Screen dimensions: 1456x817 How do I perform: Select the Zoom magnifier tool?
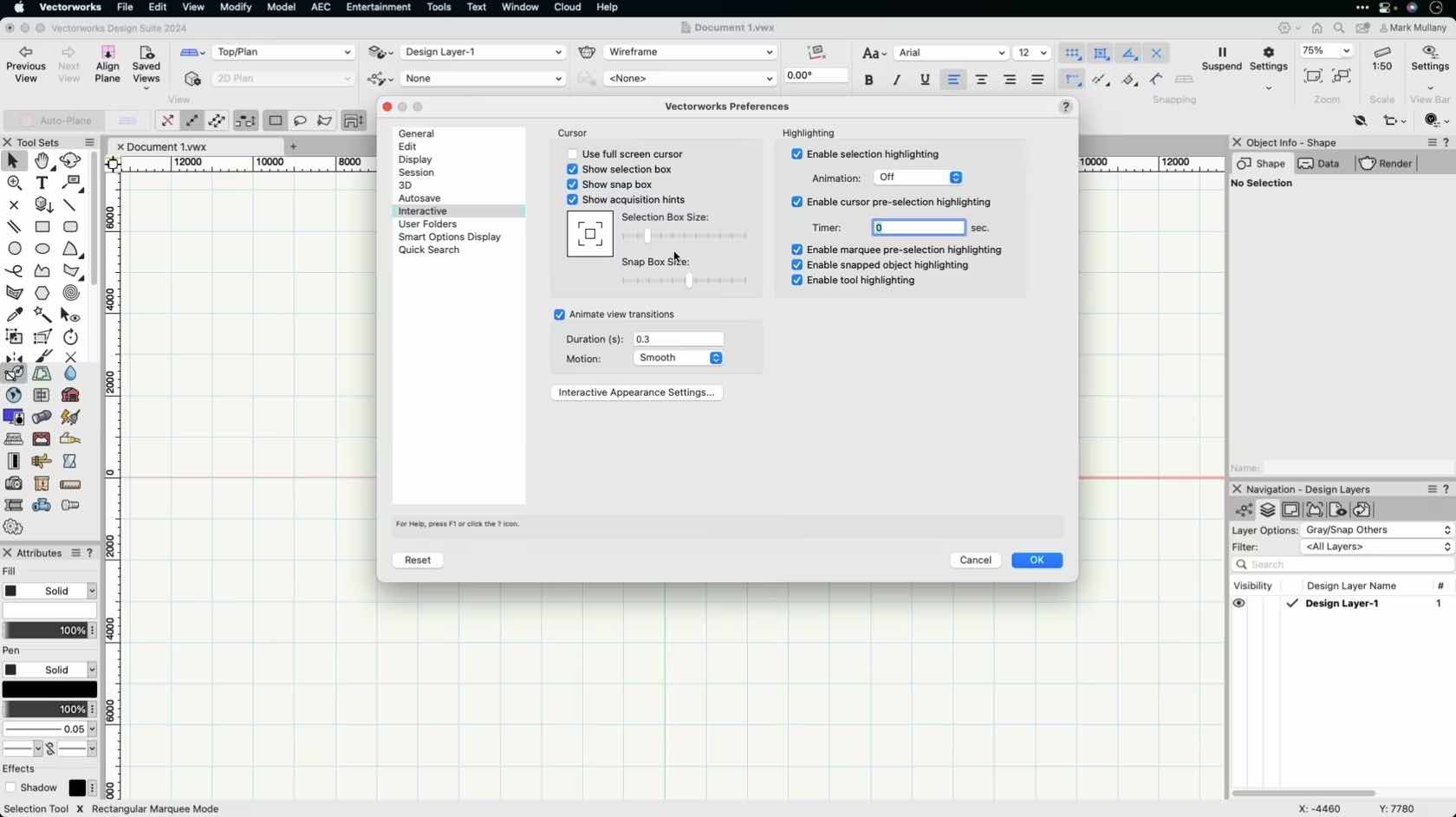[14, 183]
